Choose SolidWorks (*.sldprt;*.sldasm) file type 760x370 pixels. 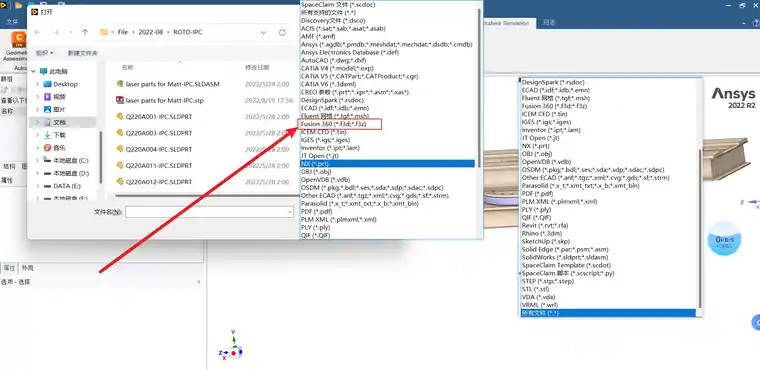click(565, 257)
